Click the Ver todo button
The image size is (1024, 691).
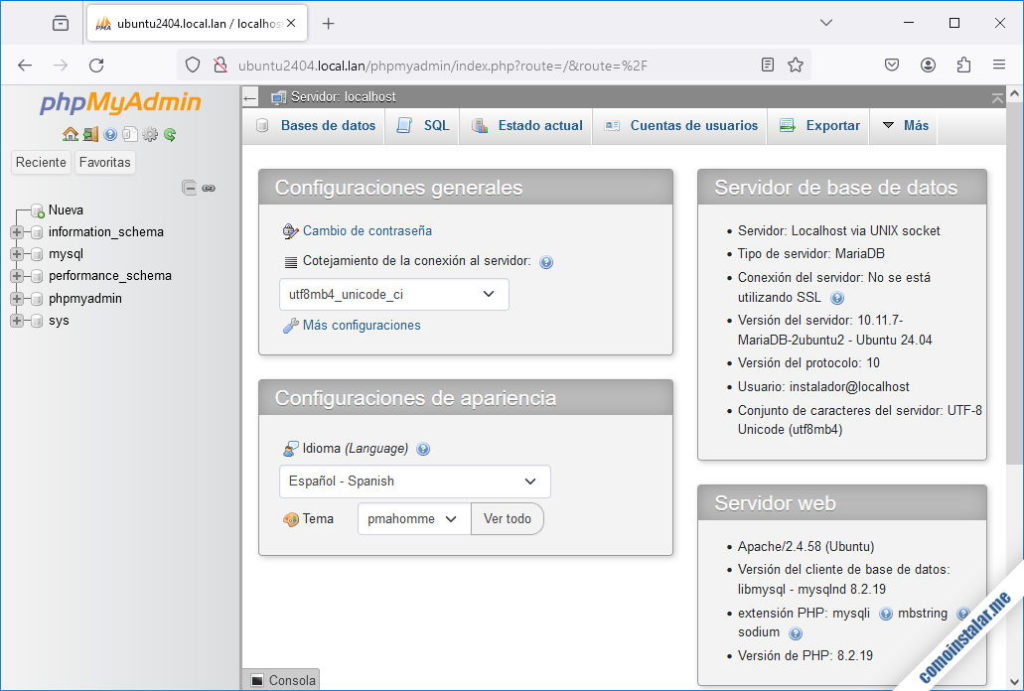[x=507, y=518]
